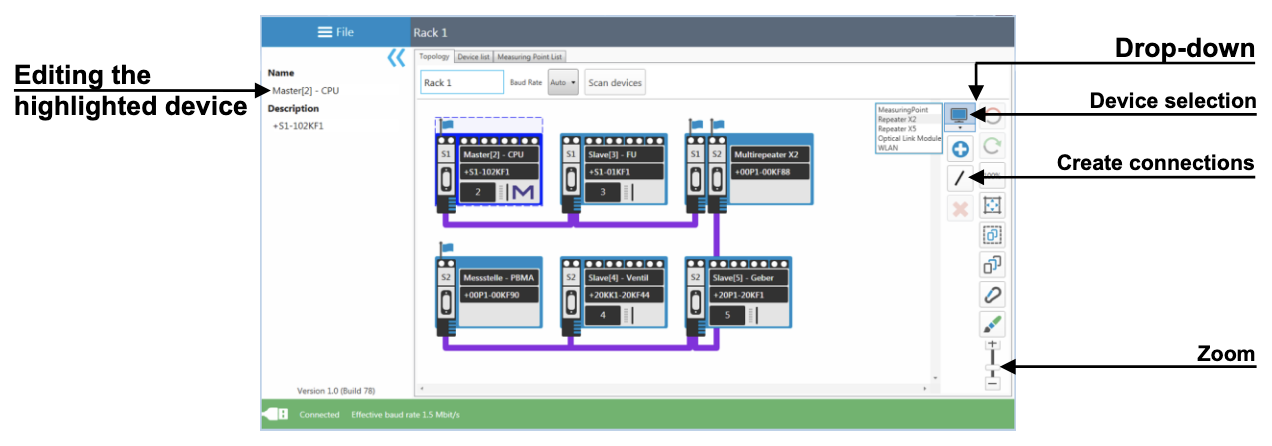
Task: Click the paintbrush icon in toolbar
Action: [993, 323]
